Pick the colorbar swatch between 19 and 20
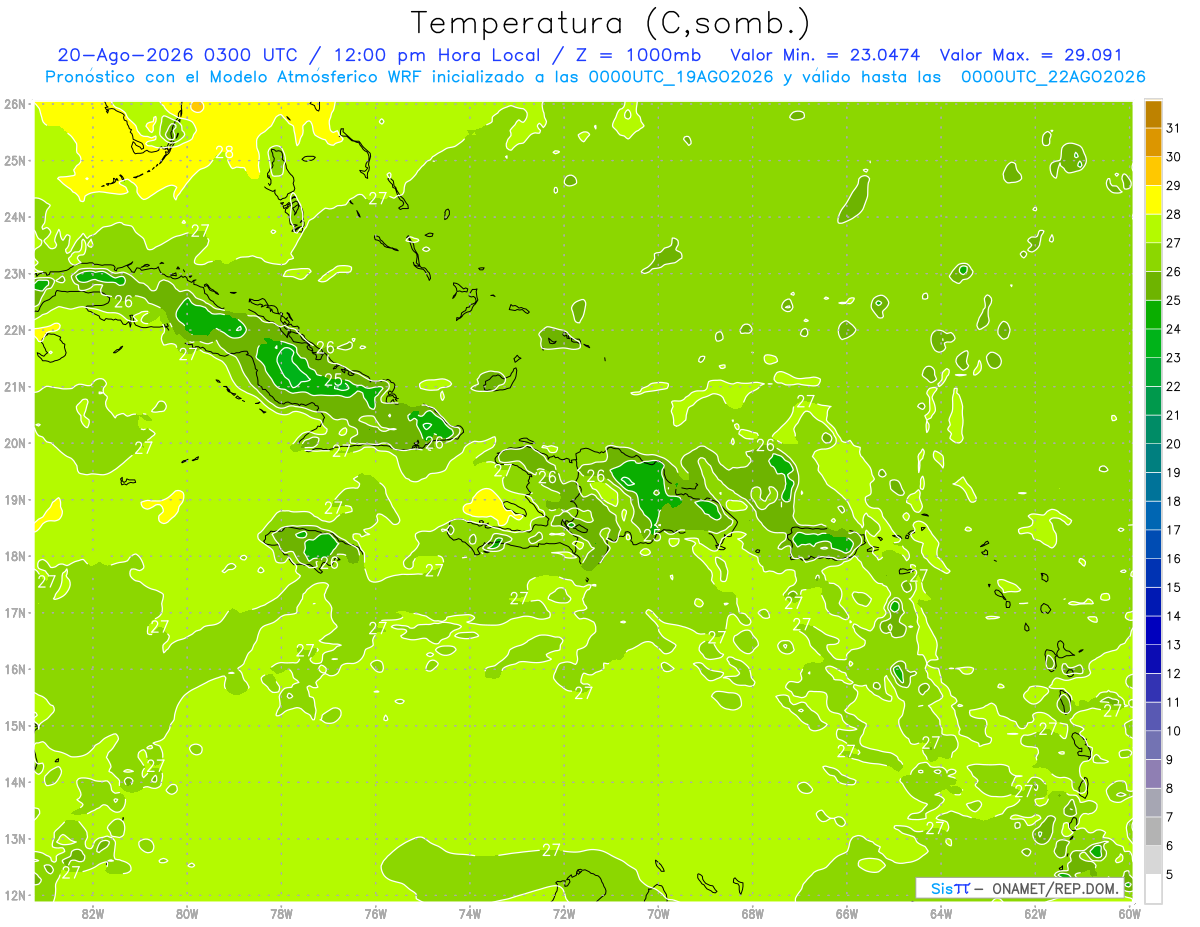 1153,458
